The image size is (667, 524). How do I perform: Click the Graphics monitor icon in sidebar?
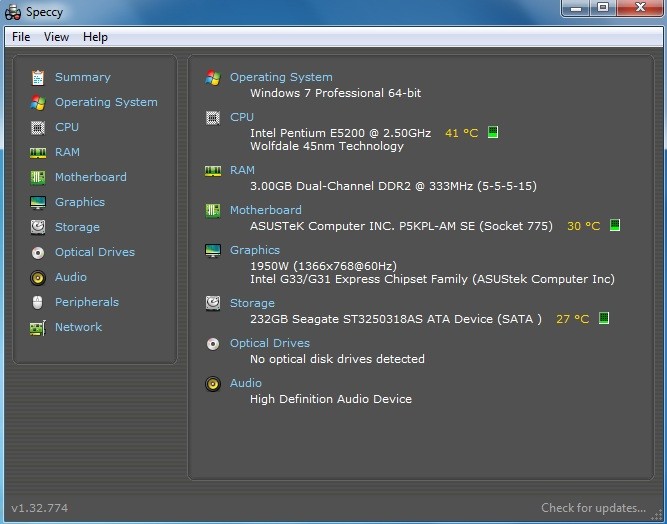[38, 202]
